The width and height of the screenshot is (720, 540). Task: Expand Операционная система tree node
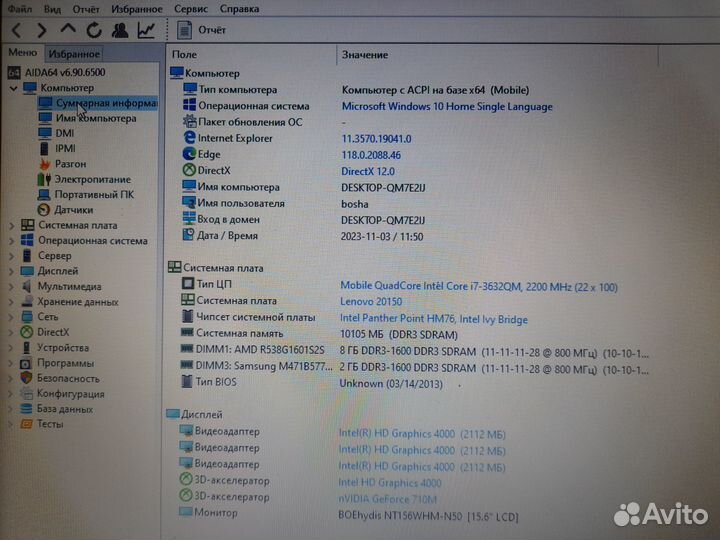tap(12, 241)
